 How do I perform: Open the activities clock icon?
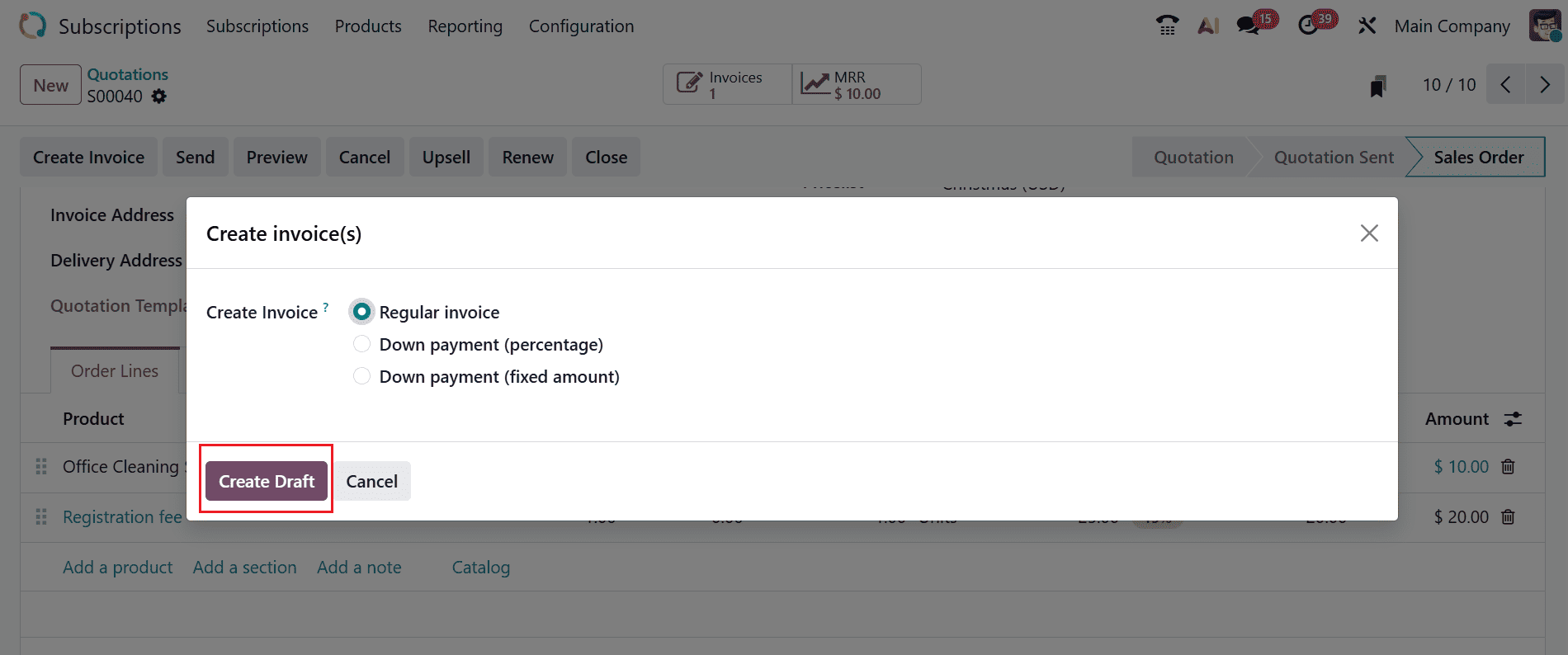pyautogui.click(x=1309, y=26)
